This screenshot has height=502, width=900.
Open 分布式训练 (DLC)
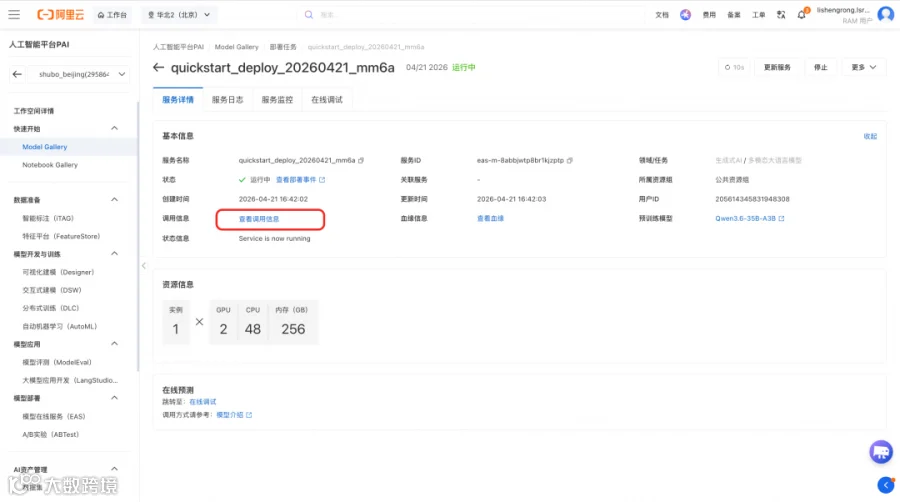point(51,308)
